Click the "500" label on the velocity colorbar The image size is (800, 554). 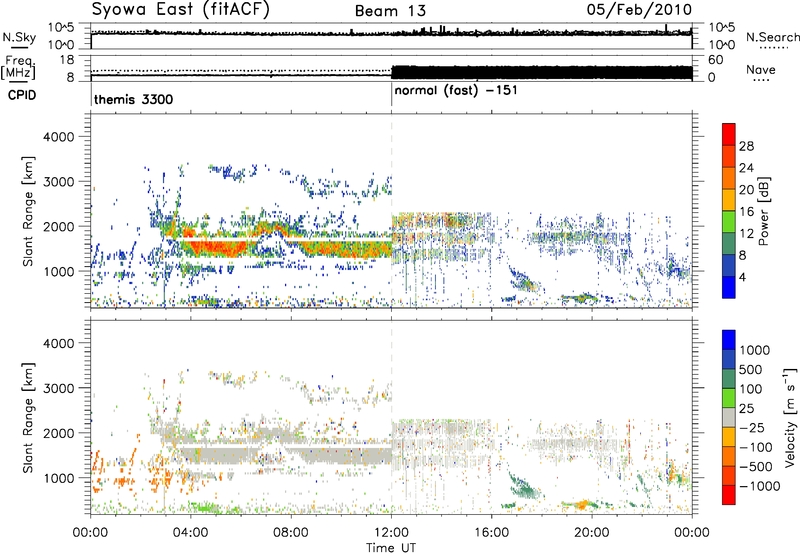[x=753, y=370]
